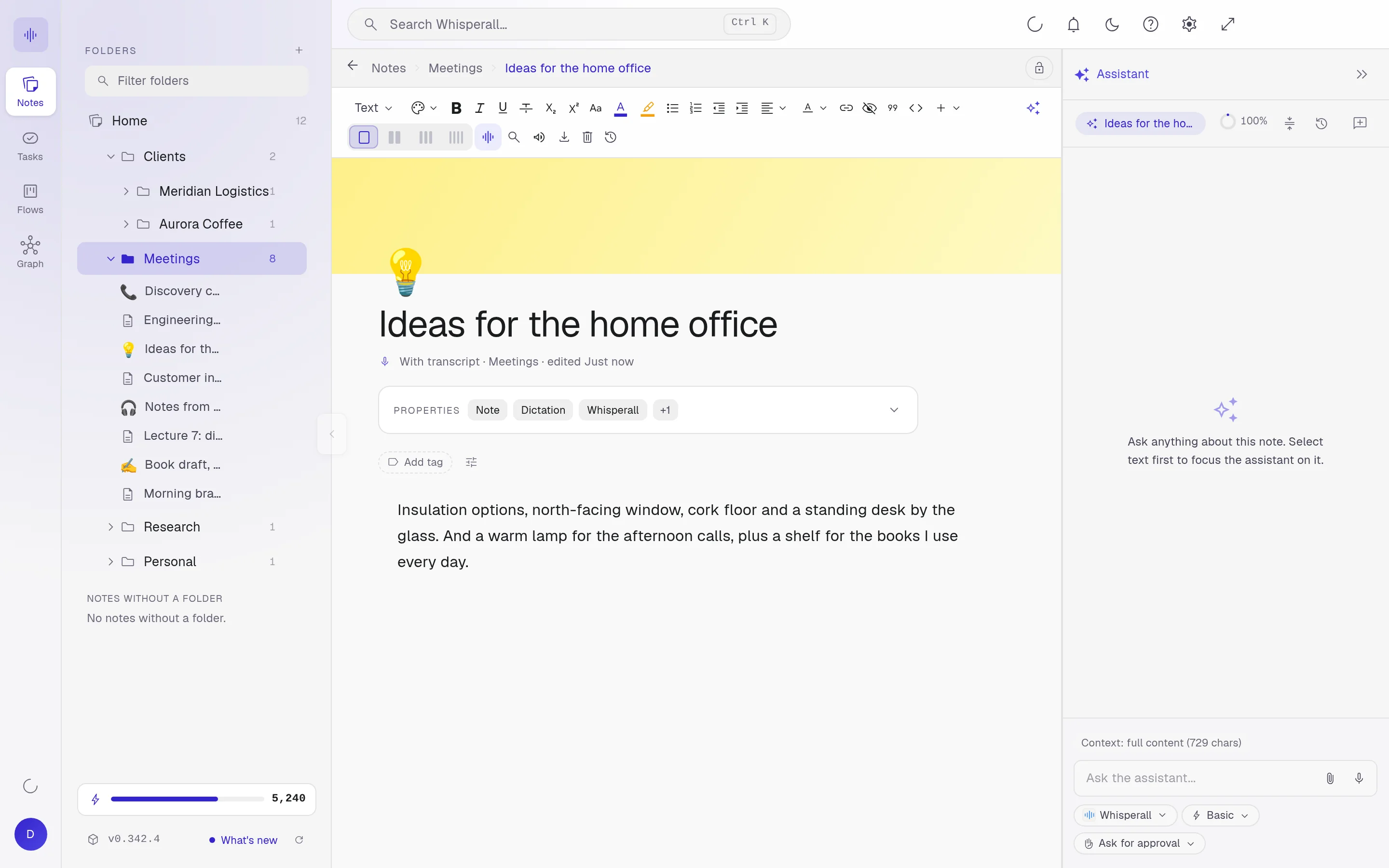Open the Basic mode dropdown
Screen dimensions: 1389x868
1220,815
